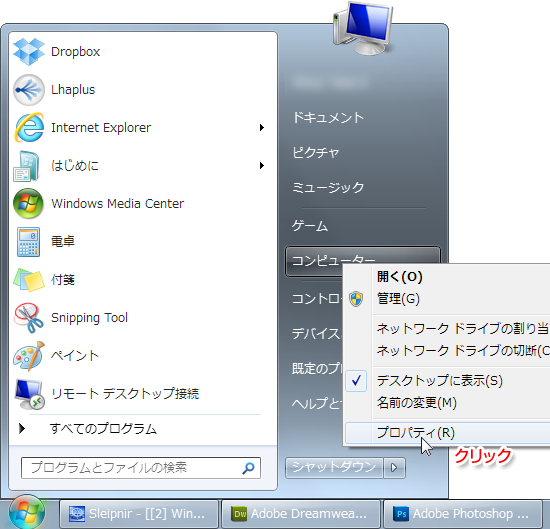Open the デバイス link in the right pane
550x529 pixels.
click(x=316, y=334)
